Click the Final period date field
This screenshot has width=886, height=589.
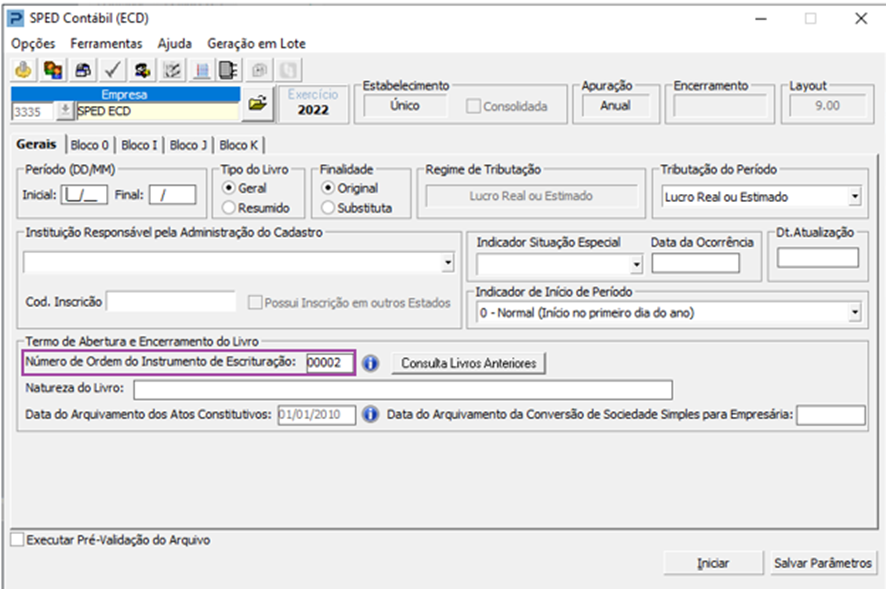pos(173,195)
